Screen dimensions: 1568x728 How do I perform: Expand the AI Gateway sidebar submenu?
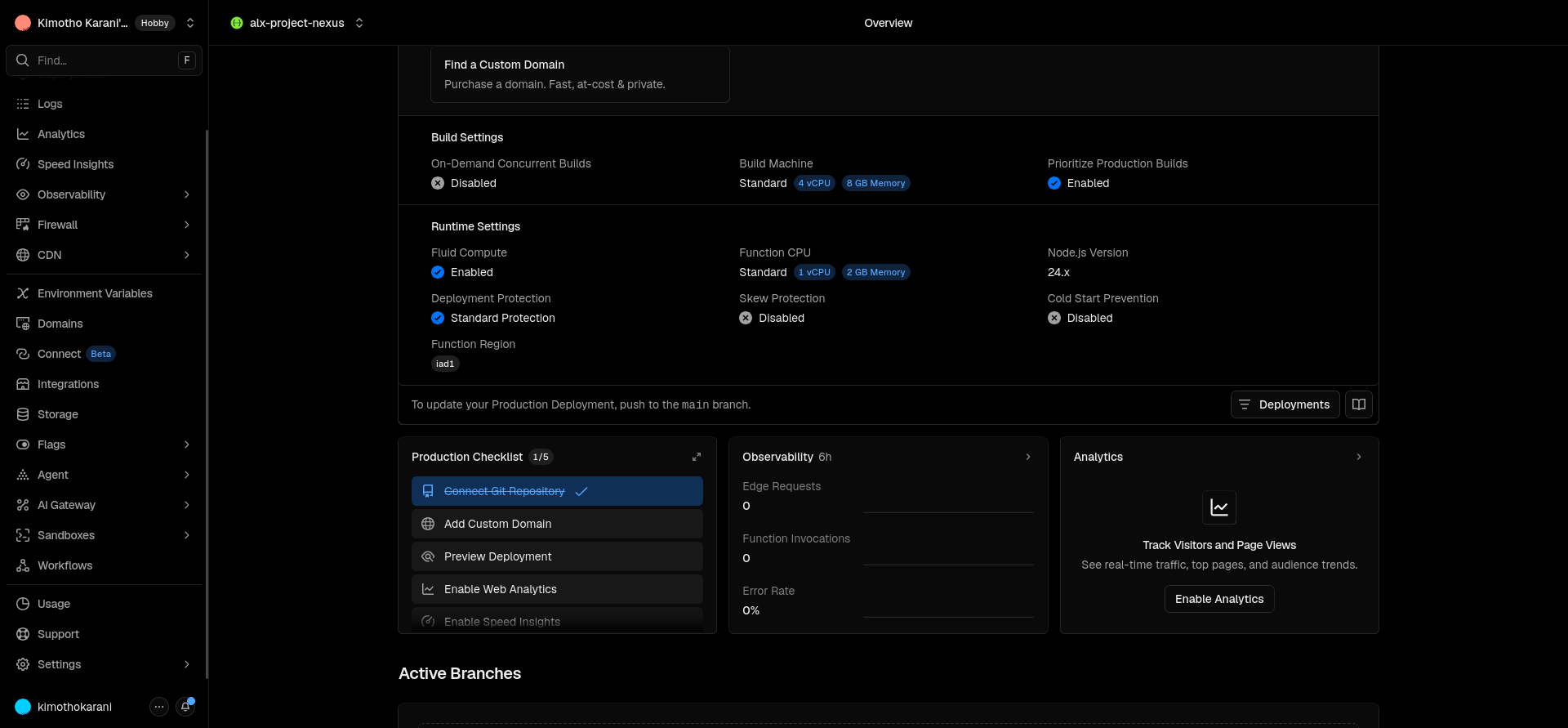tap(187, 505)
